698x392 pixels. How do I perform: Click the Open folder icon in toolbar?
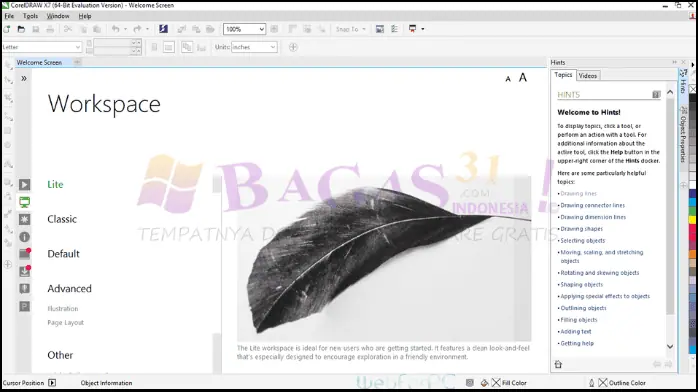click(x=21, y=29)
